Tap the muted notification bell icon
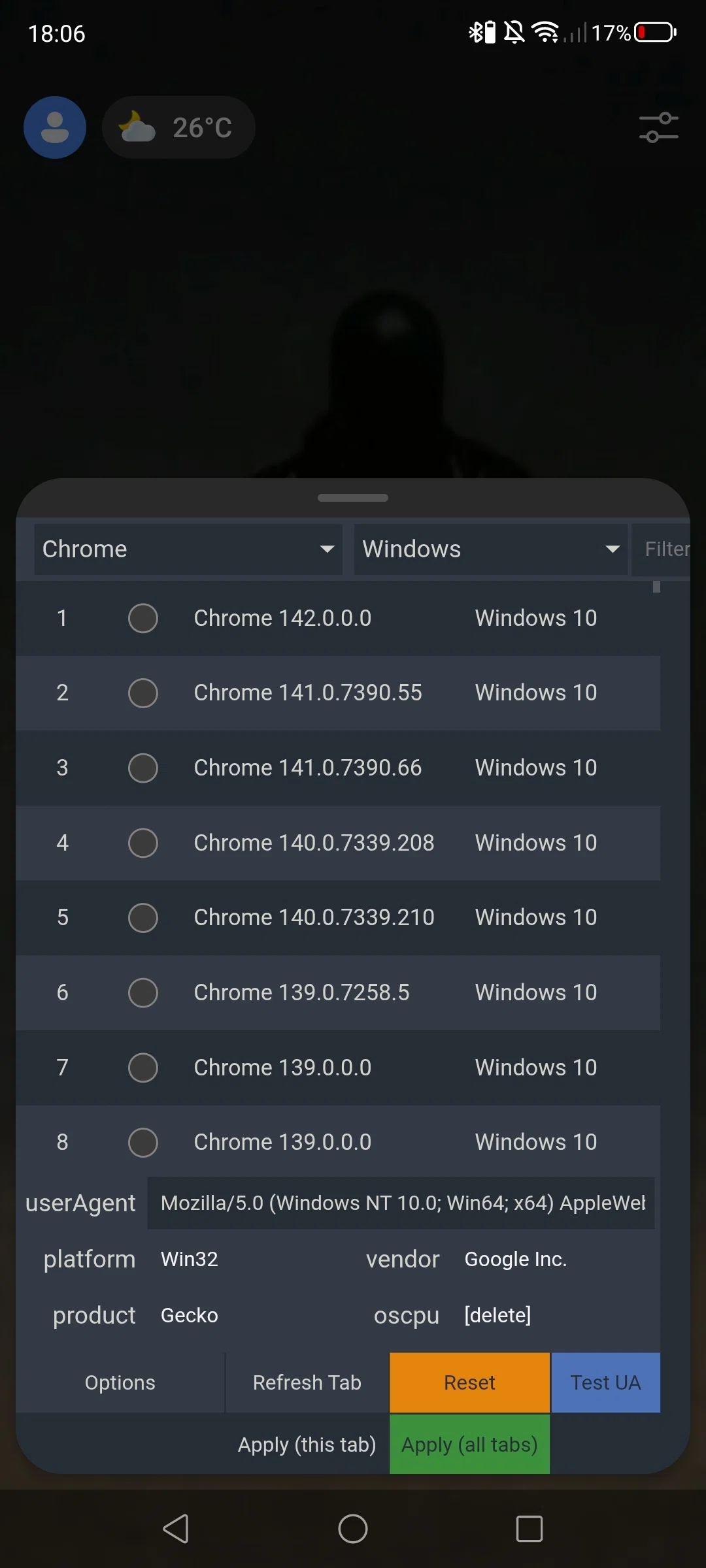The image size is (706, 1568). (x=514, y=32)
